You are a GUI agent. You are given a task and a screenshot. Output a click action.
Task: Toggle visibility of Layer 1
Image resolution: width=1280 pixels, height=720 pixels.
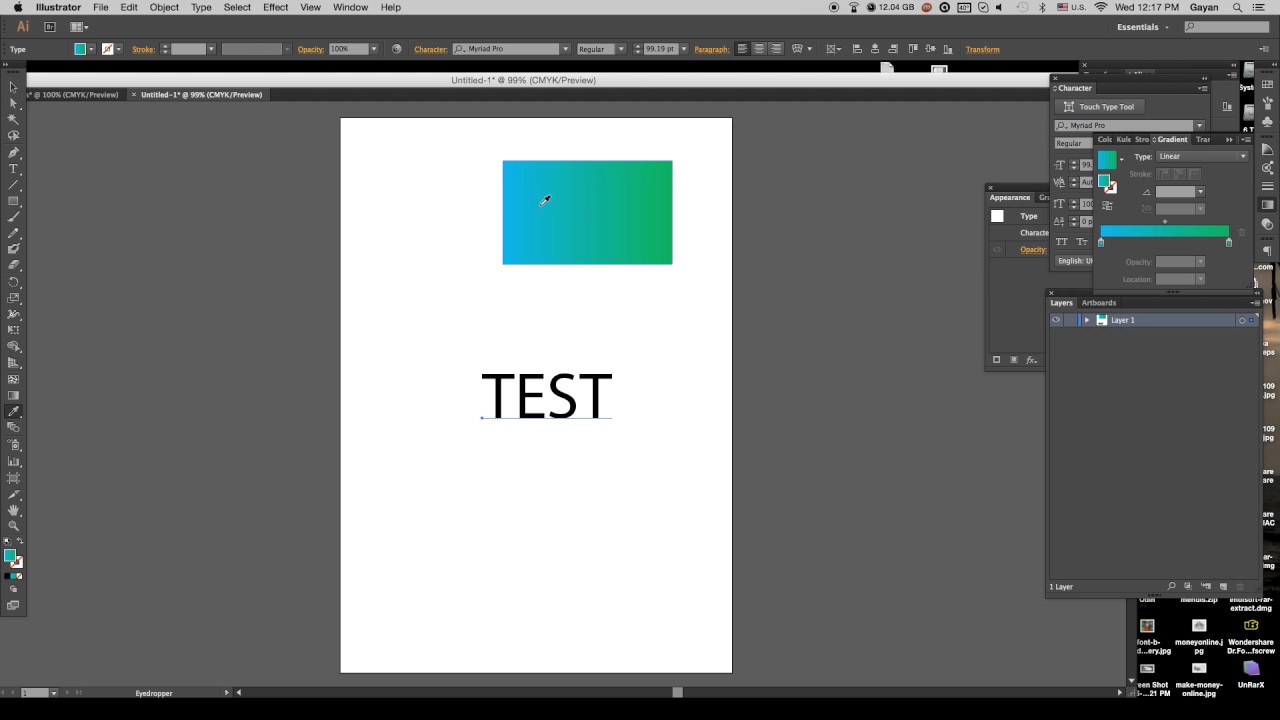point(1056,320)
